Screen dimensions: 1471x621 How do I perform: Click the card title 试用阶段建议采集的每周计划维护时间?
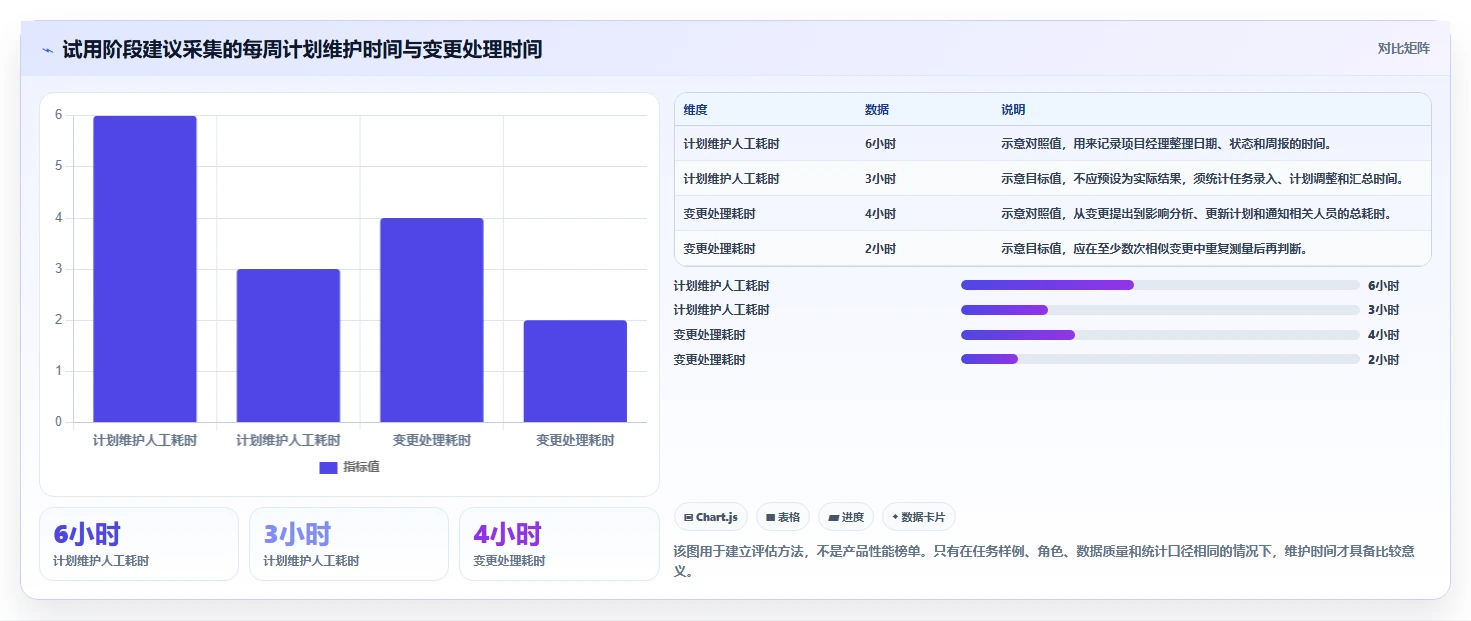coord(302,49)
